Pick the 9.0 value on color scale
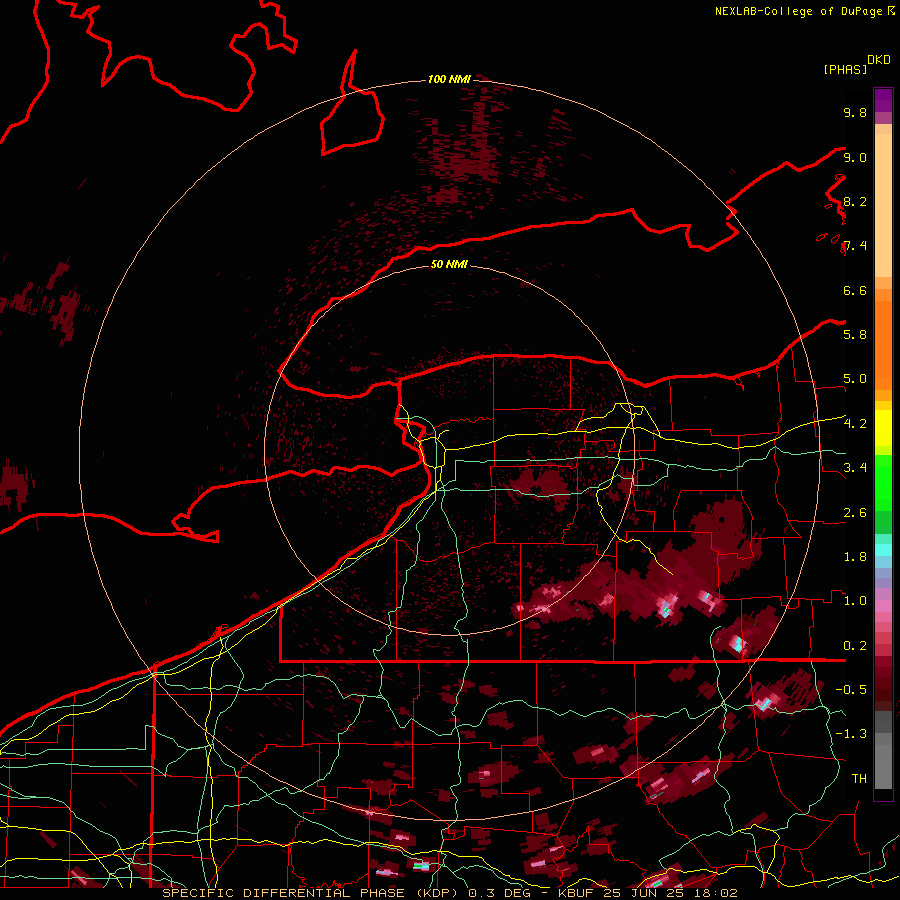 pos(855,157)
